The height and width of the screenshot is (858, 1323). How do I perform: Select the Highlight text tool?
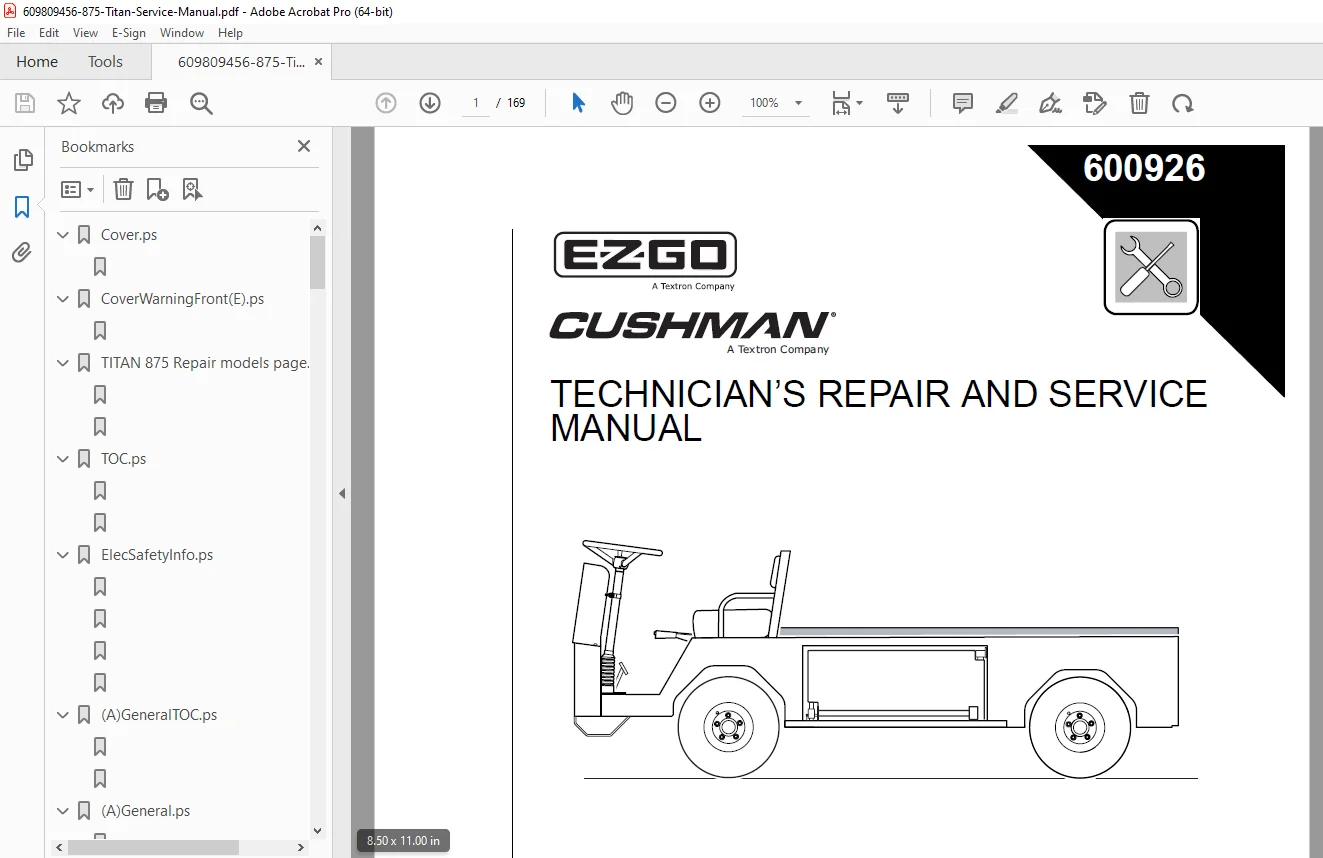1007,103
